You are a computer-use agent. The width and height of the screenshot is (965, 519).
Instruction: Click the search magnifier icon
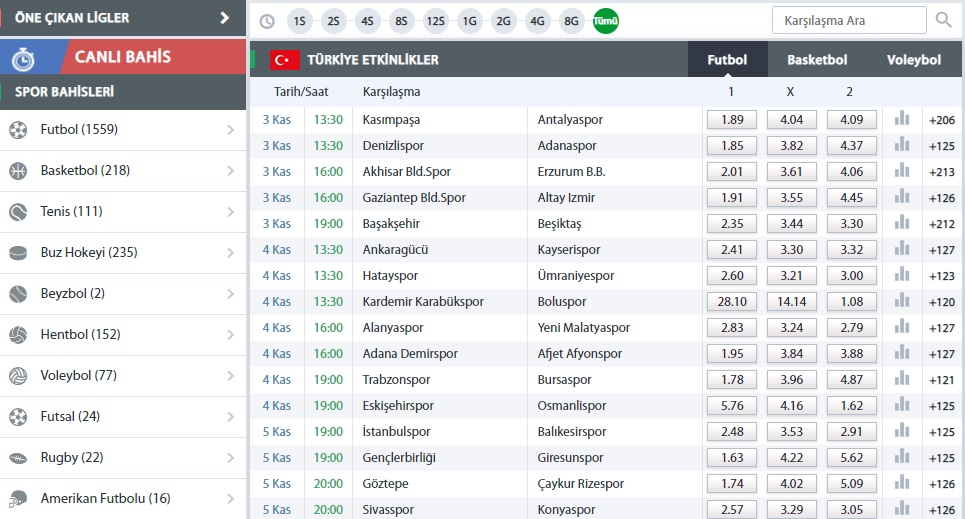(x=943, y=20)
